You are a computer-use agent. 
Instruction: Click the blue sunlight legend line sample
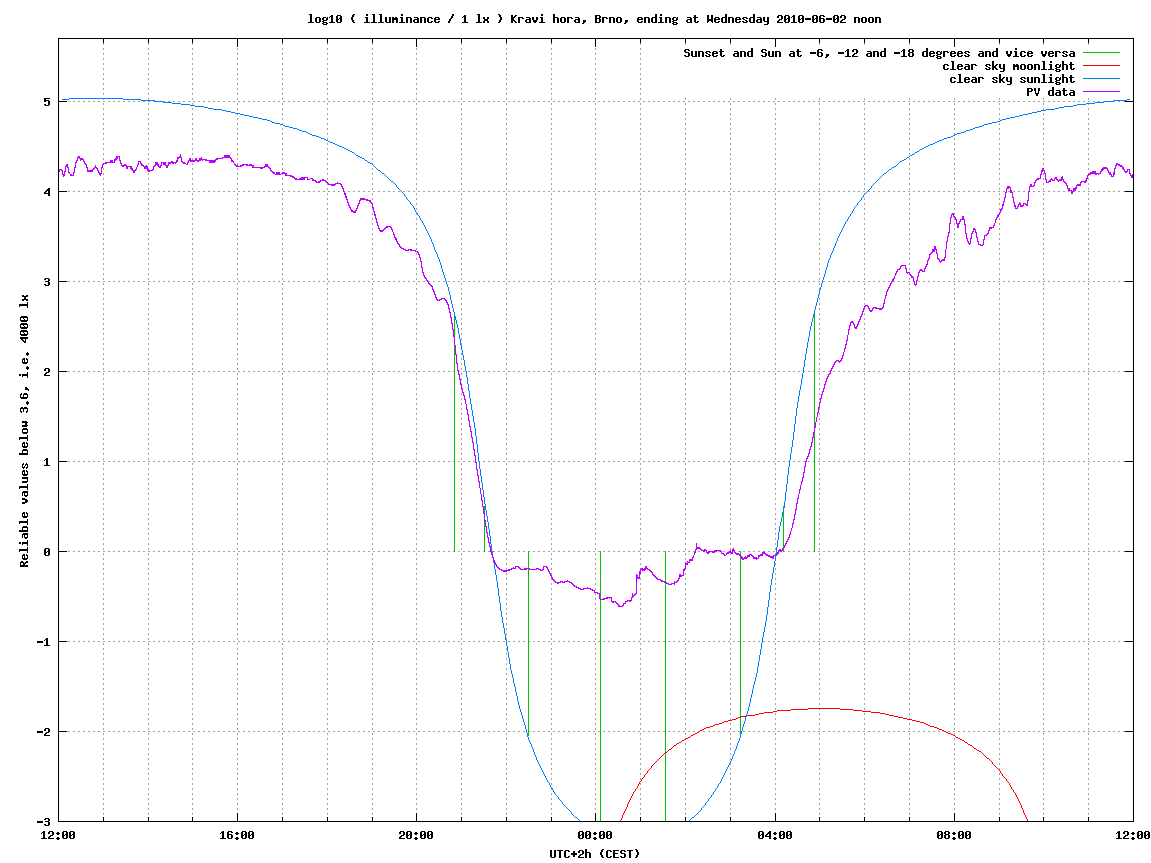click(x=1101, y=79)
